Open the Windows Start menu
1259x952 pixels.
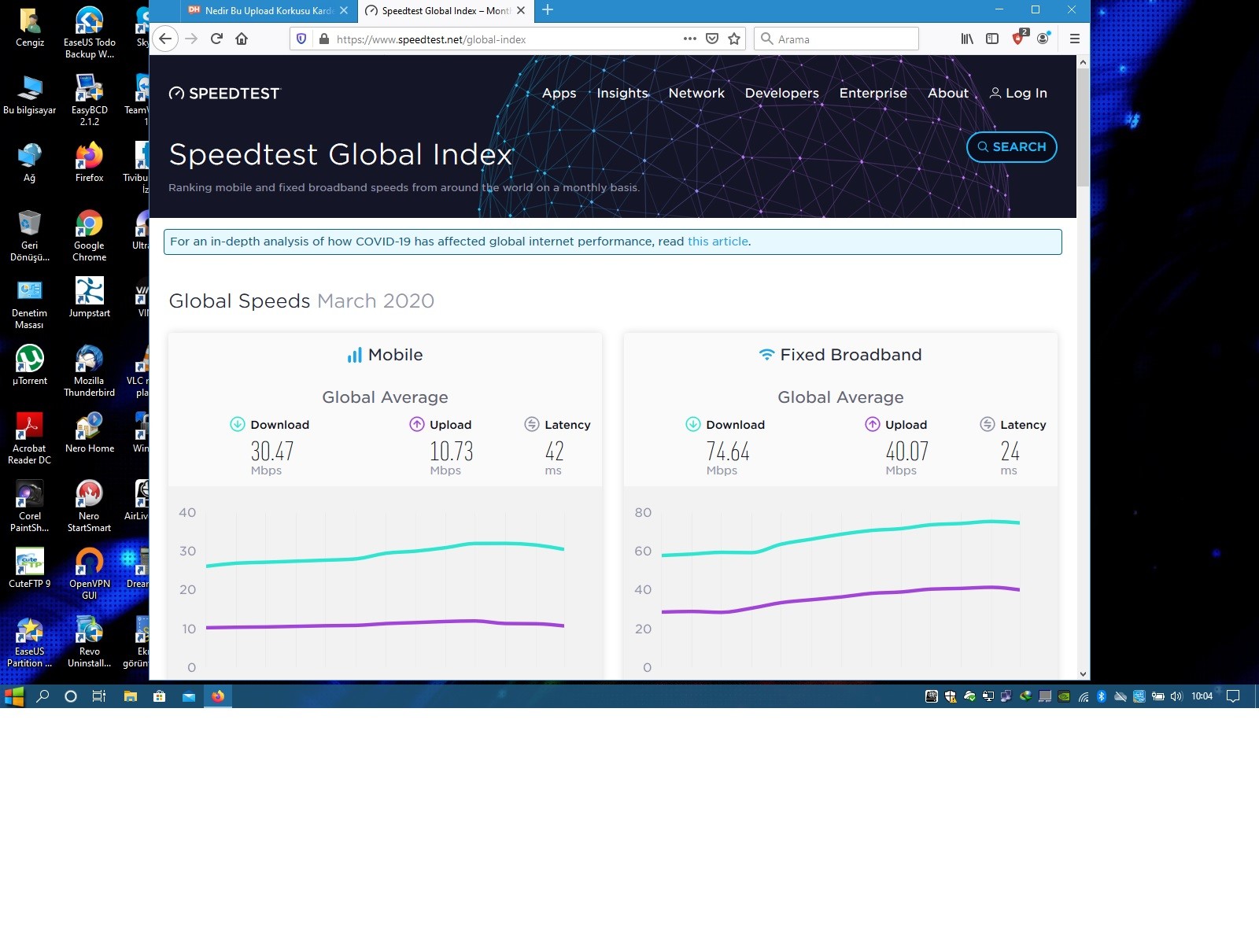coord(14,696)
